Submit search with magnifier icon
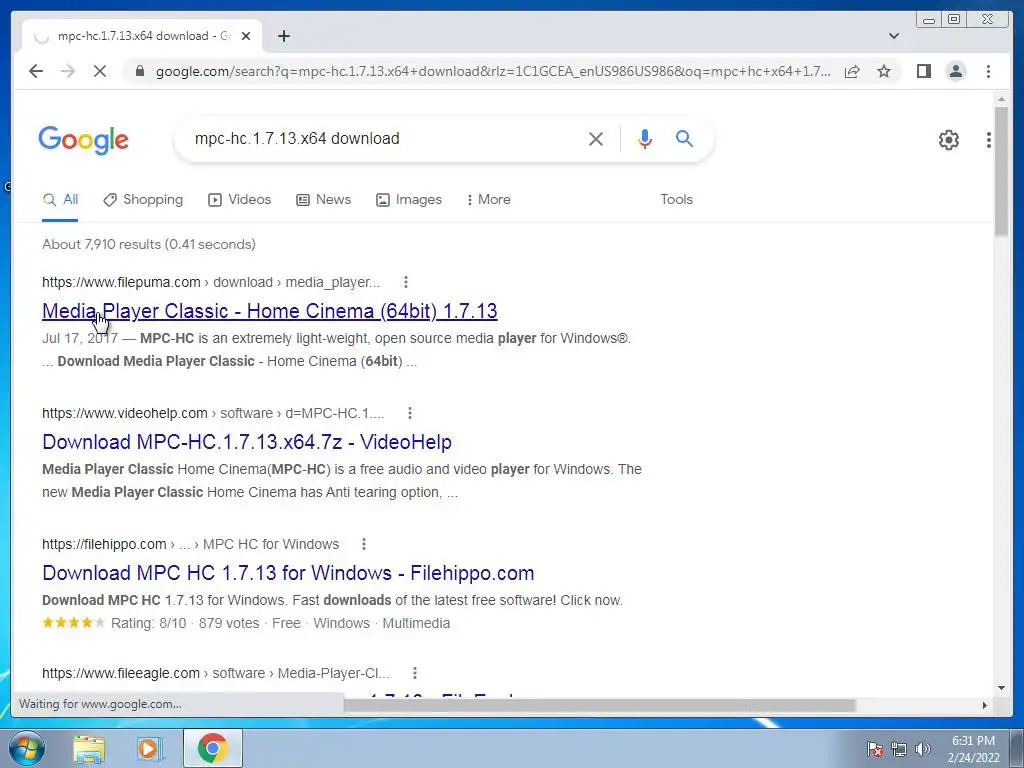1024x768 pixels. tap(684, 138)
